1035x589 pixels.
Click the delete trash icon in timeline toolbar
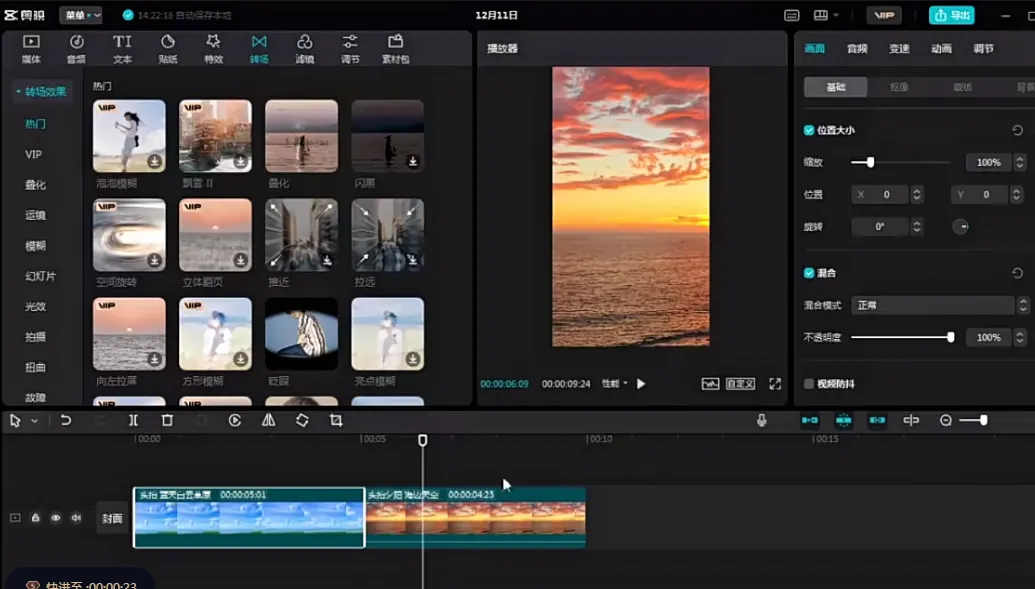167,421
